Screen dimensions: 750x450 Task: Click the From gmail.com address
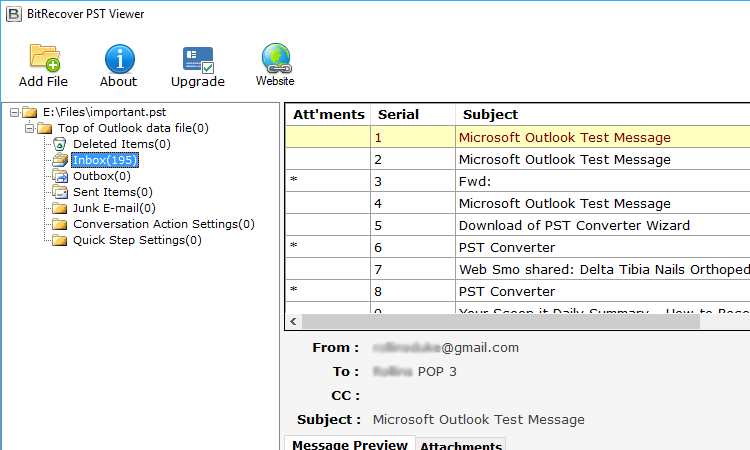(446, 348)
